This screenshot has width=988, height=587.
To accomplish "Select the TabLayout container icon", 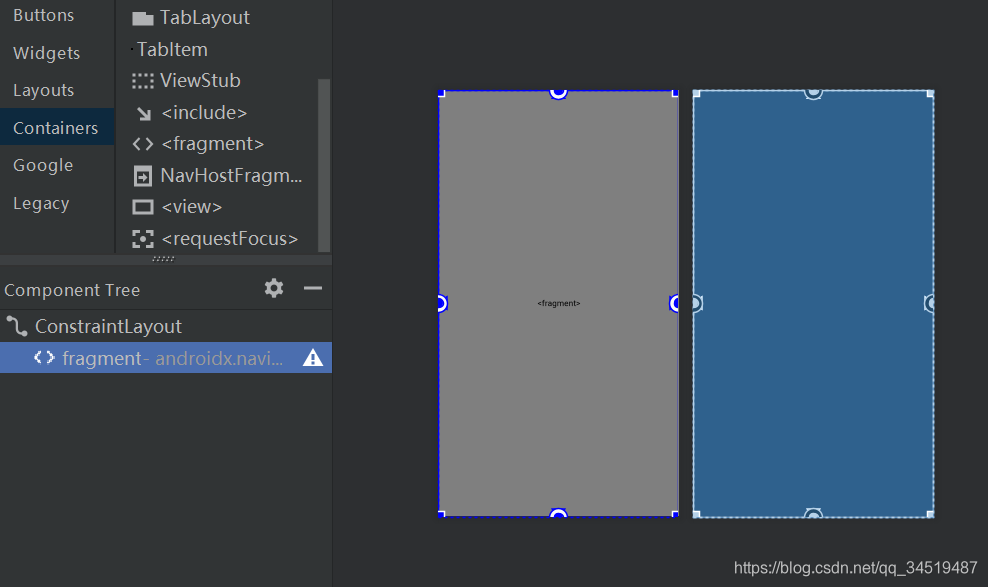I will coord(141,16).
